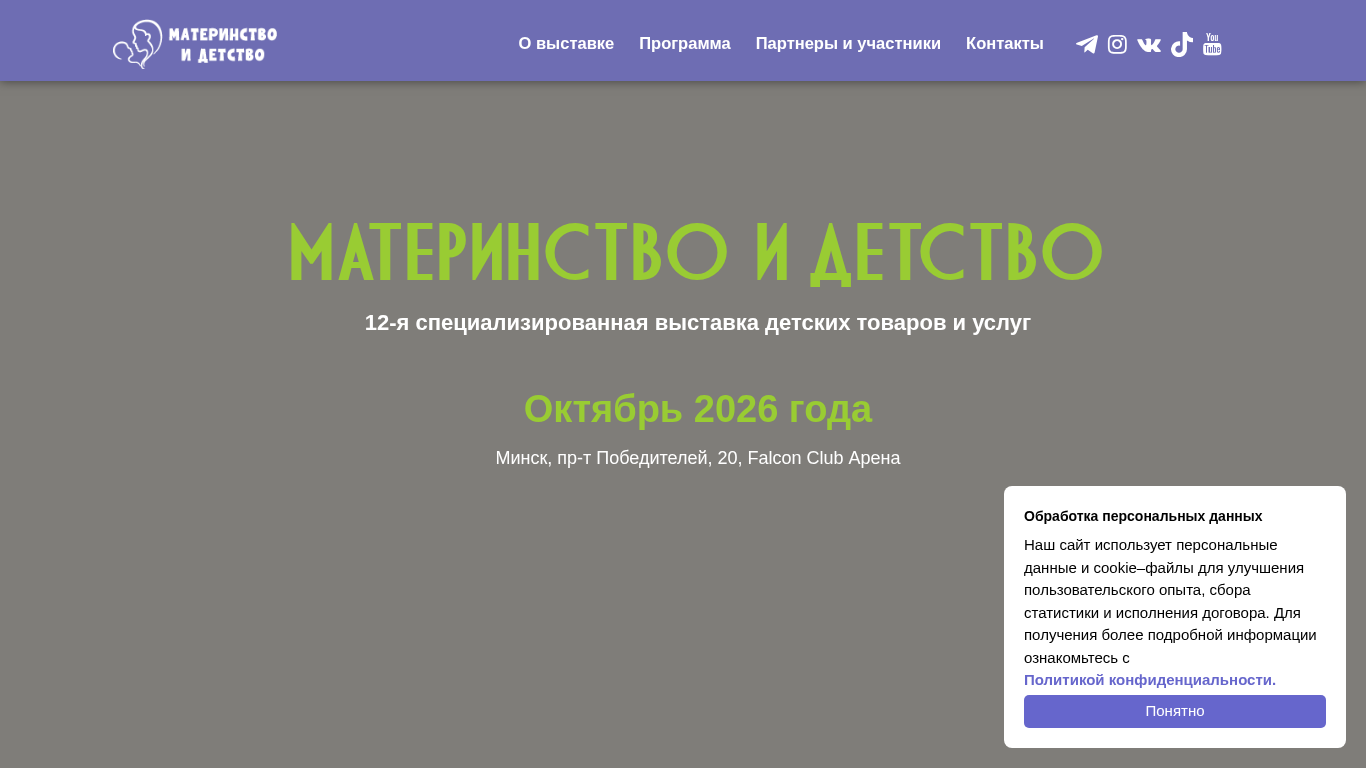Open the Программа menu item
This screenshot has width=1366, height=768.
(x=685, y=44)
